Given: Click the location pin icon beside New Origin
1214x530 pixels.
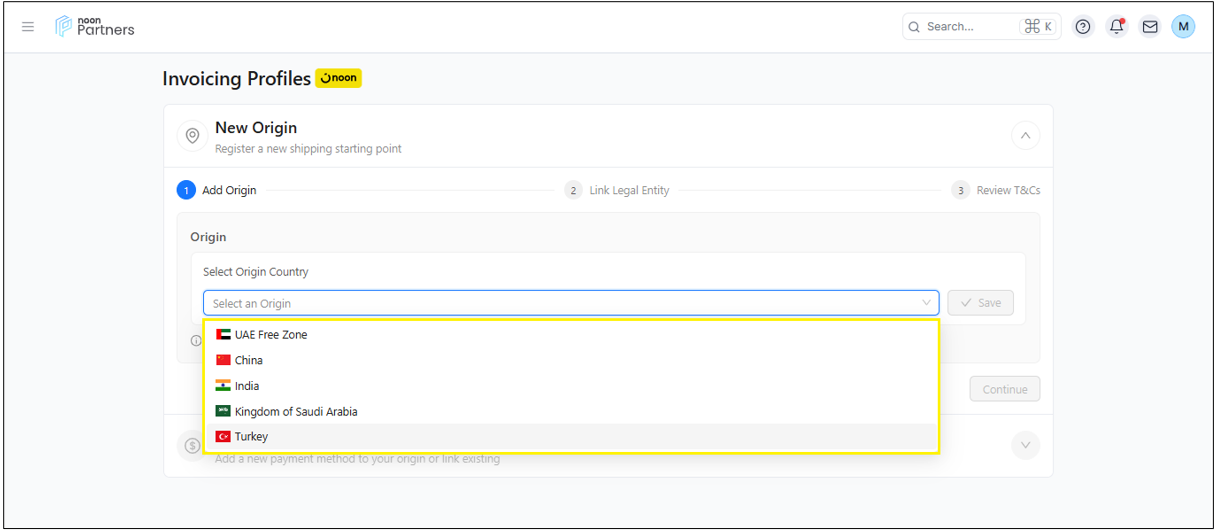Looking at the screenshot, I should click(x=193, y=136).
